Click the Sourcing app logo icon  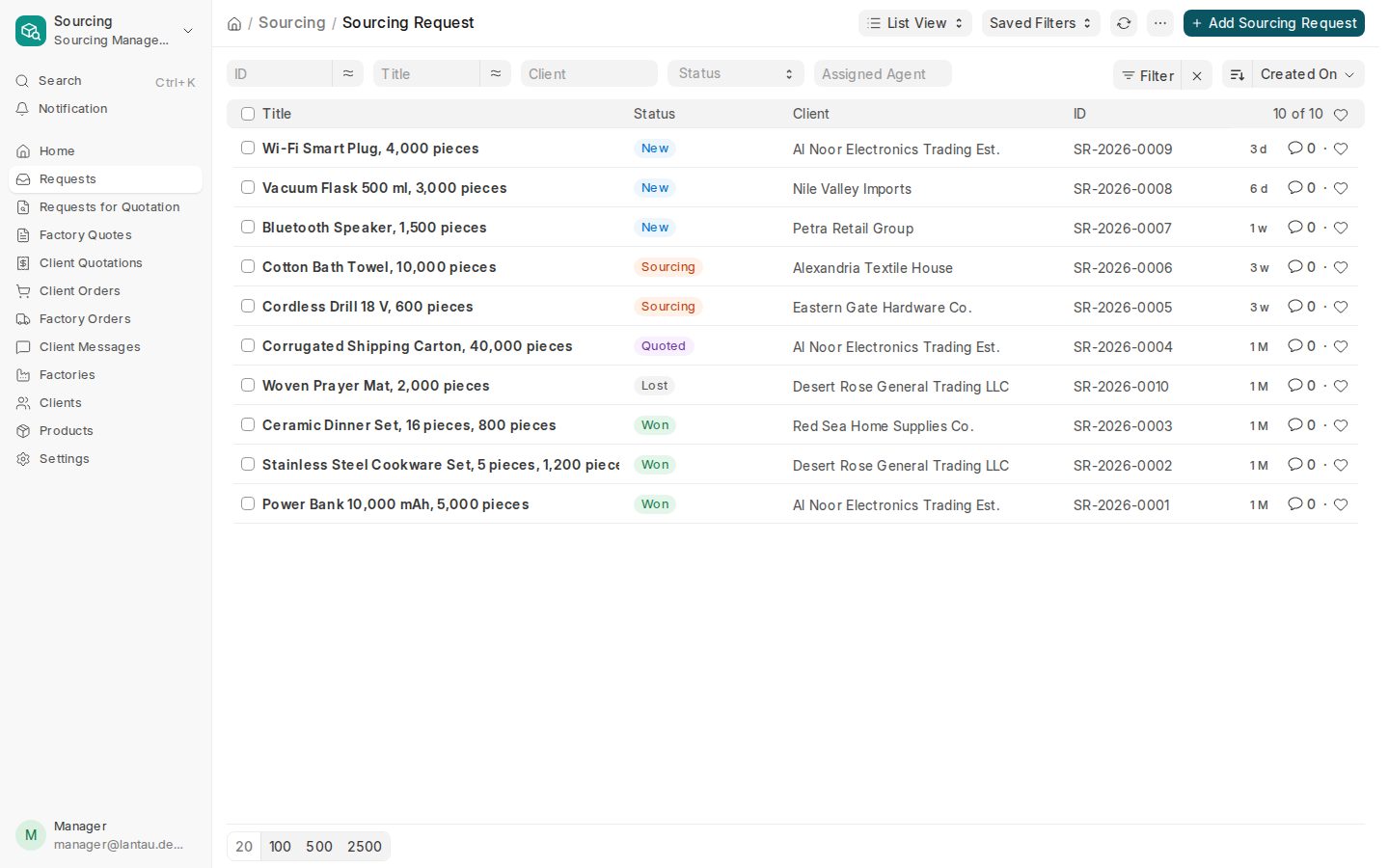31,31
